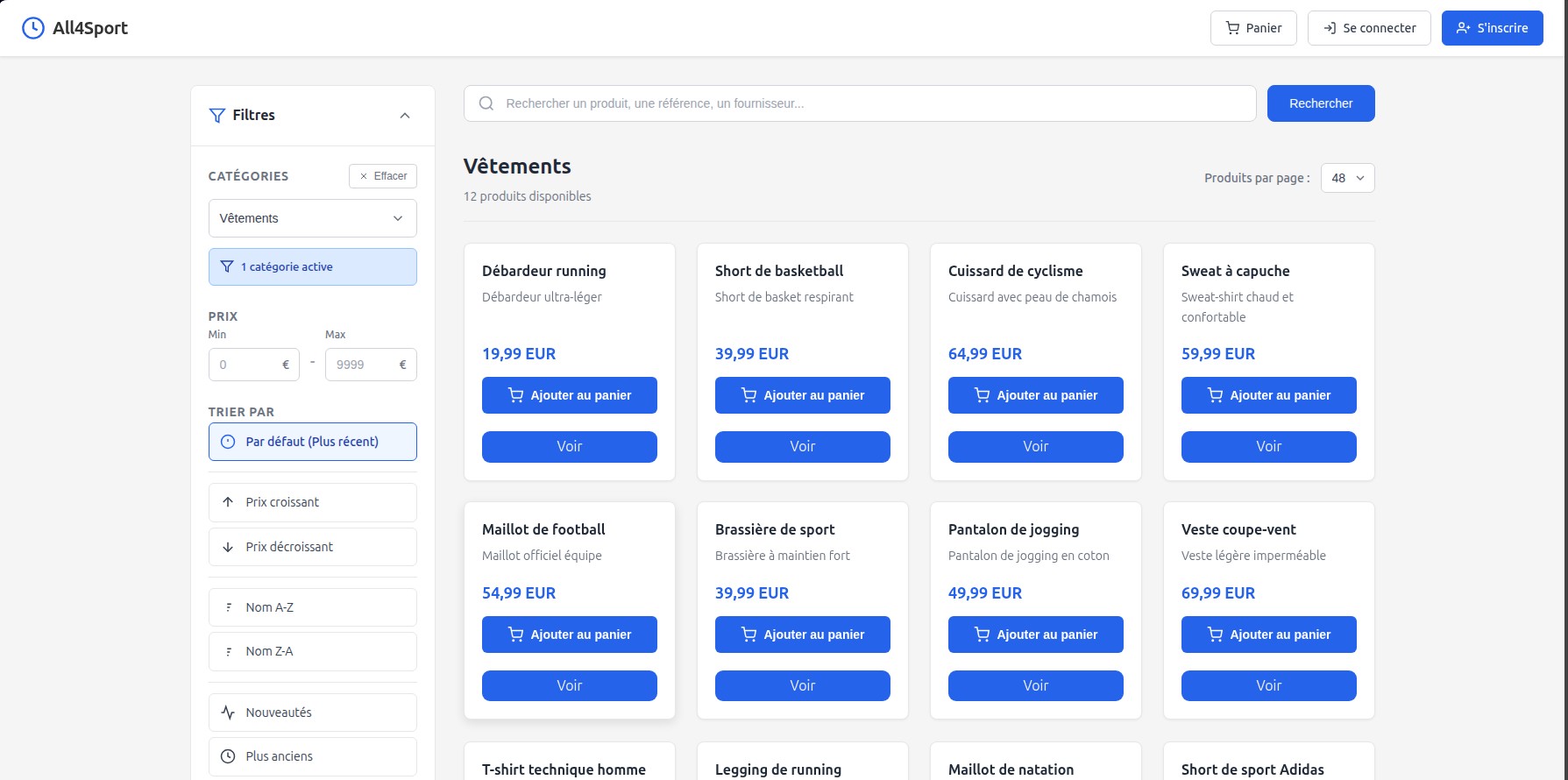Screen dimensions: 1568x780
Task: Clear categories with the Effacer button
Action: click(383, 176)
